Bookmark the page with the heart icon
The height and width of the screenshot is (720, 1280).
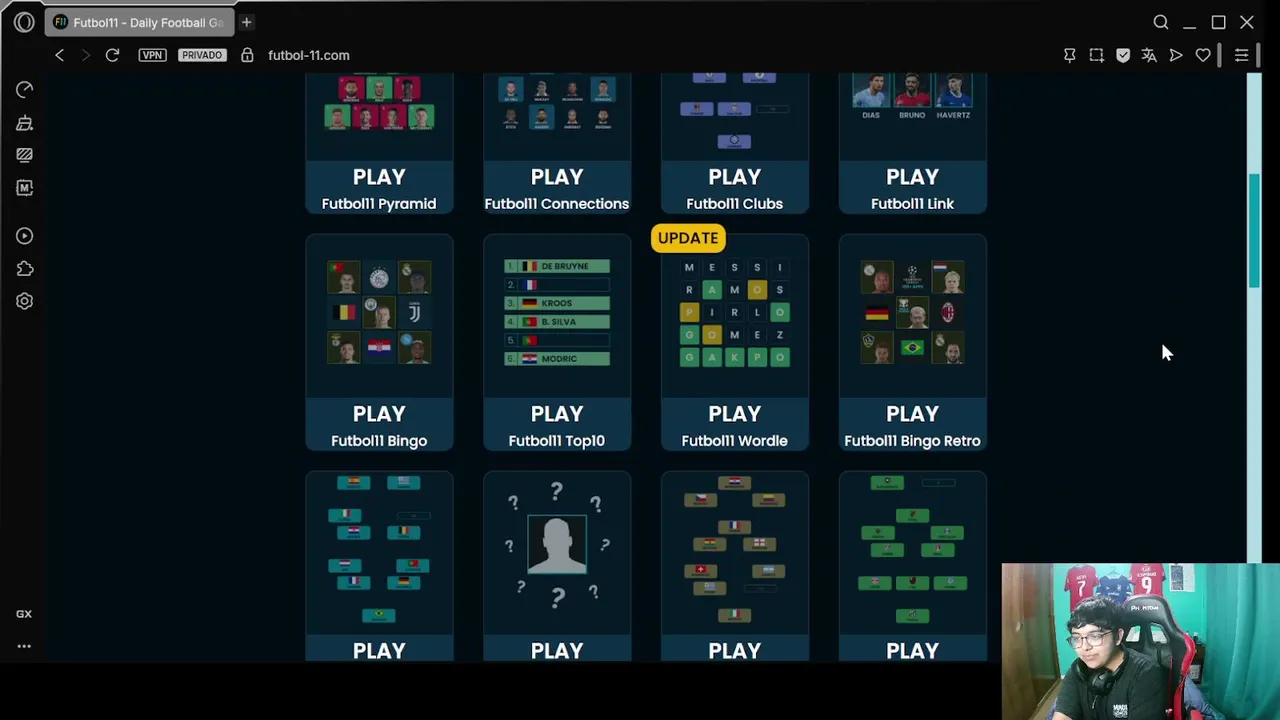[1203, 55]
